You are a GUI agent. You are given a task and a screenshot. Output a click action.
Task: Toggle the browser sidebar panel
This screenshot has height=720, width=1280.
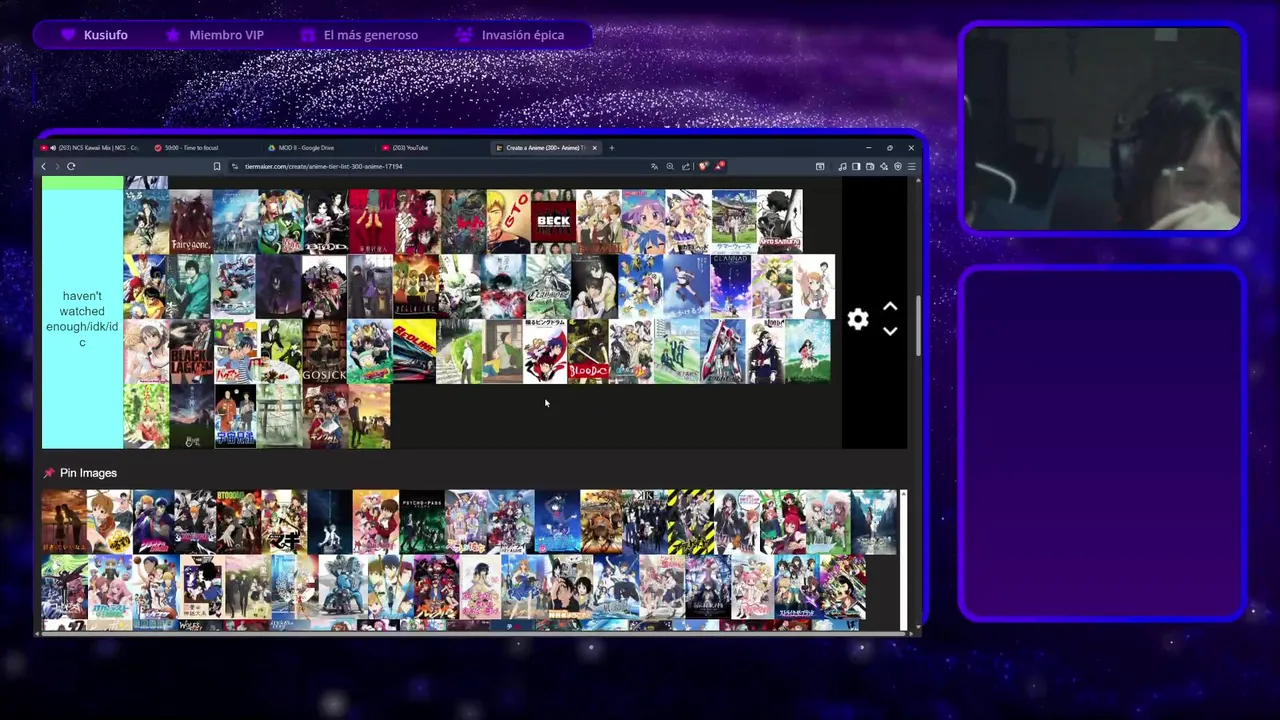856,166
